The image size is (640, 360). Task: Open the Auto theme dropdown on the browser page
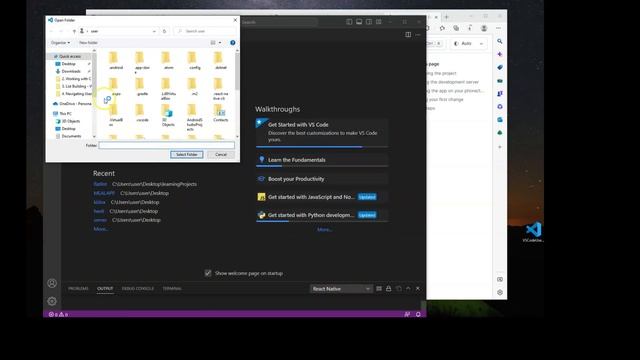point(468,43)
